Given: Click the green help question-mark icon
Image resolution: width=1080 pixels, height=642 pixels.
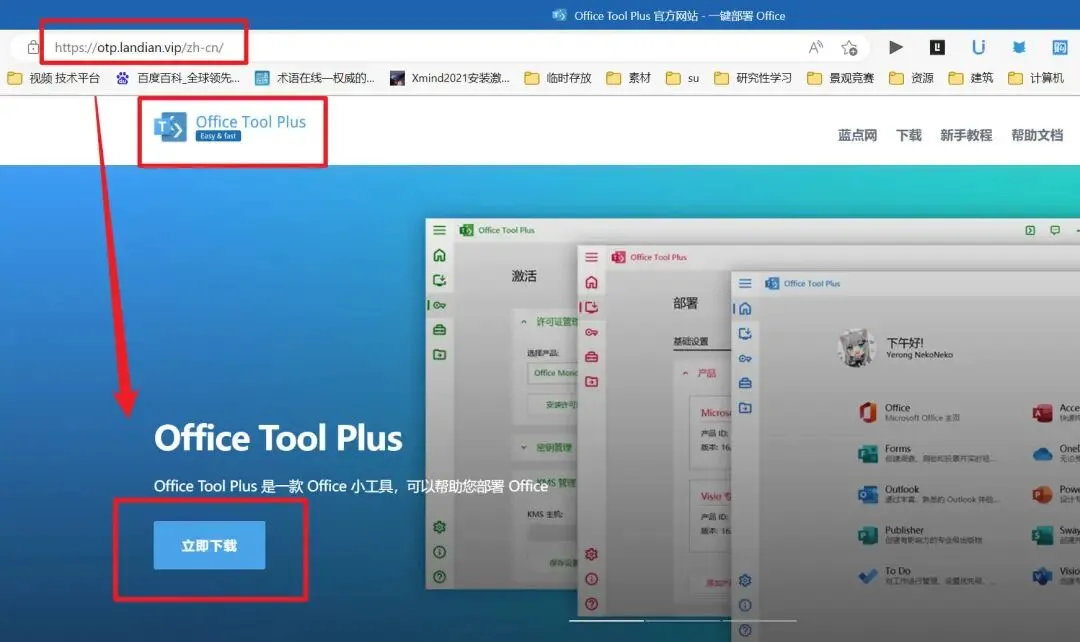Looking at the screenshot, I should [x=439, y=577].
